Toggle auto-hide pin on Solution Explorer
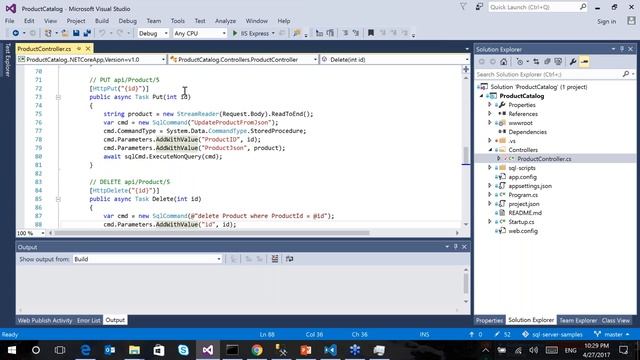Viewport: 640px width, 360px height. pyautogui.click(x=622, y=49)
